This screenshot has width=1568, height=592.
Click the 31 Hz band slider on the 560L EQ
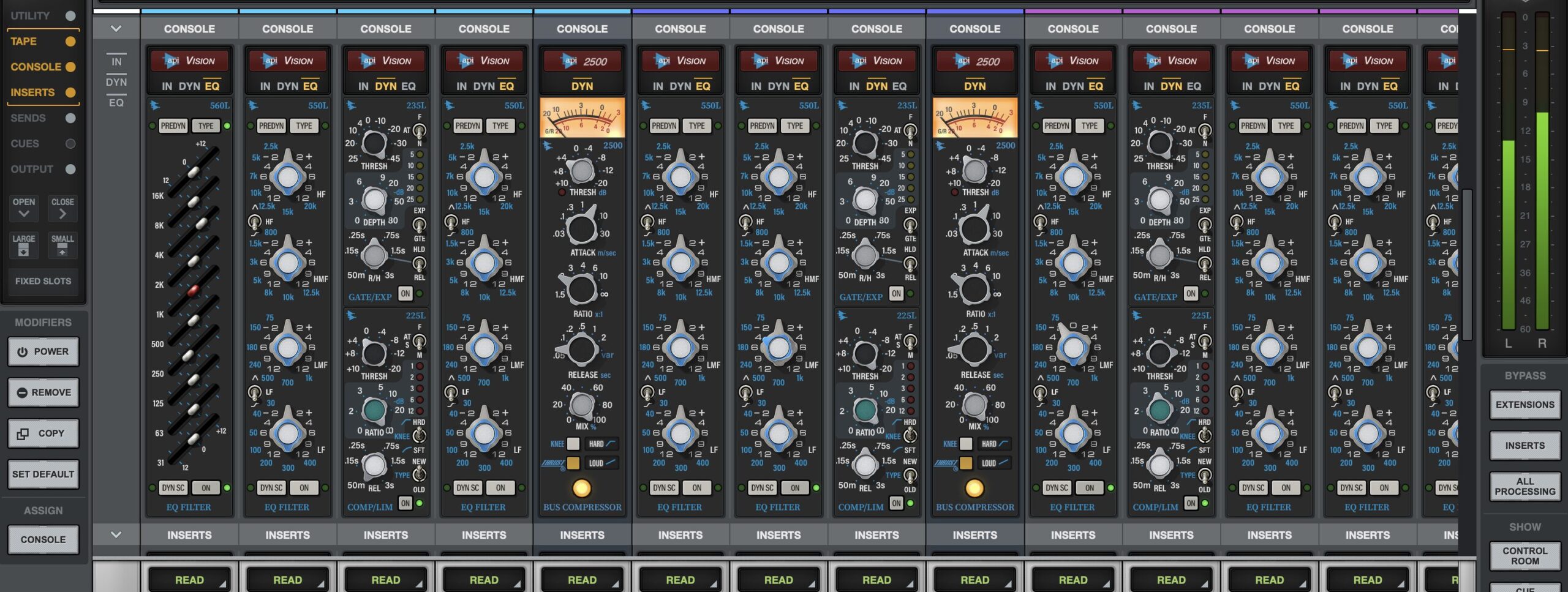coord(194,438)
